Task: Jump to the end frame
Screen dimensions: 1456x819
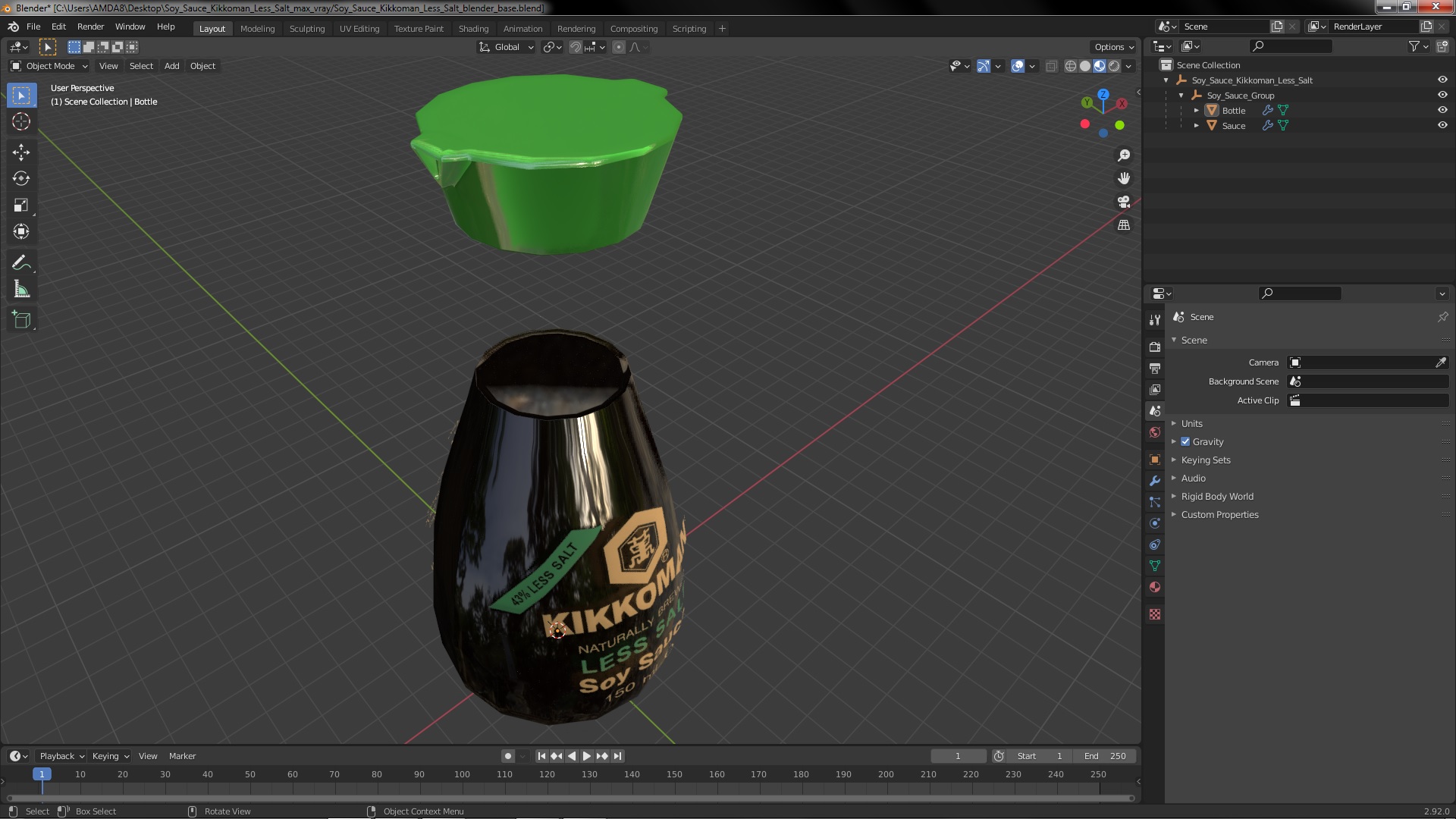Action: [618, 756]
